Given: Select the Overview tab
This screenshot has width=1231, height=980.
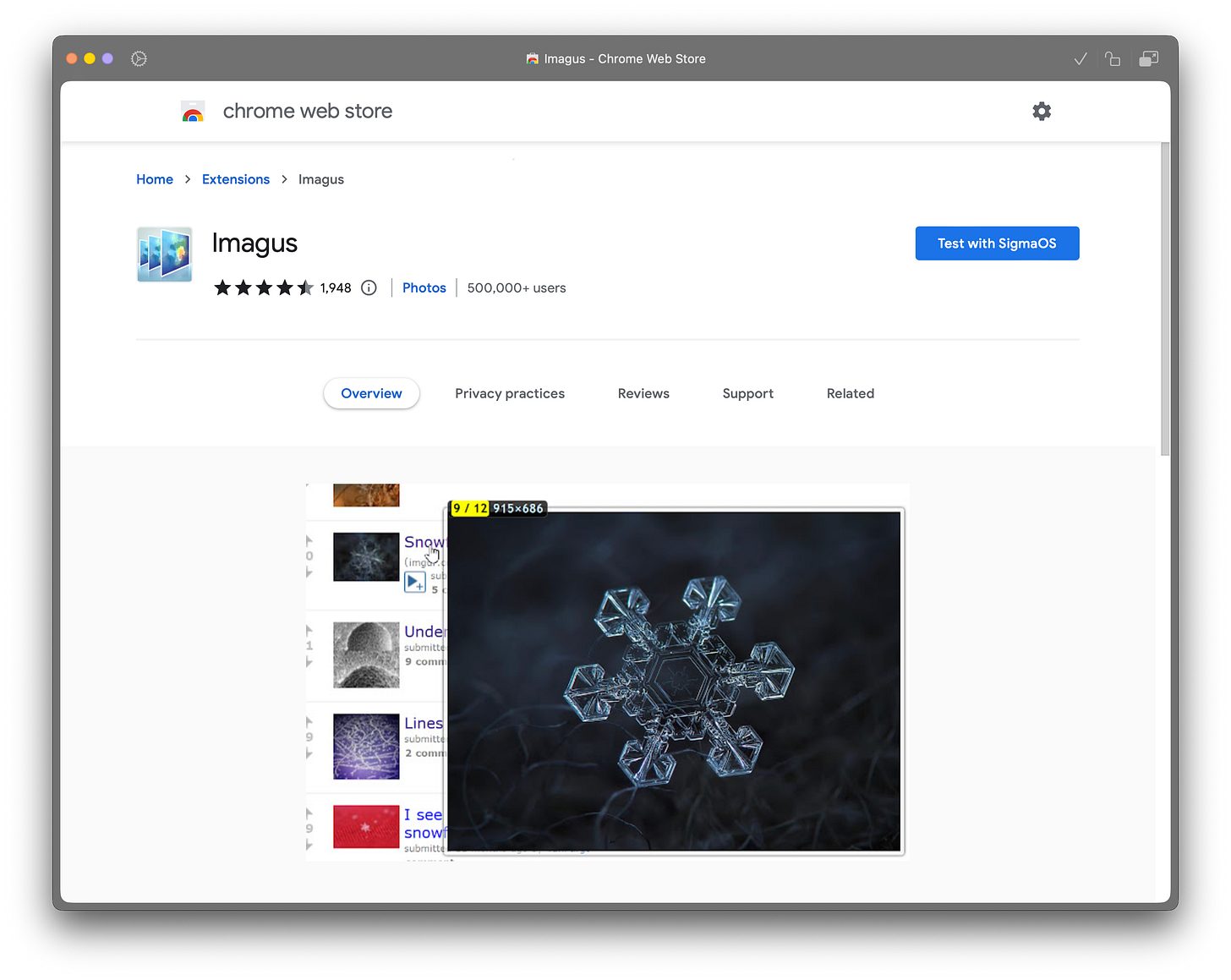Looking at the screenshot, I should [371, 393].
